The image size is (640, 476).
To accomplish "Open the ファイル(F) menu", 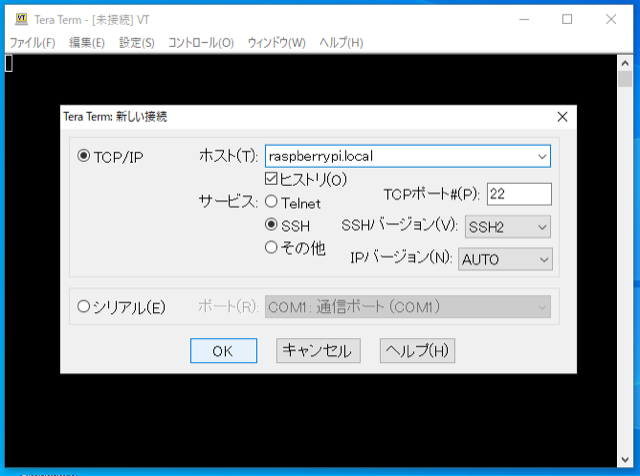I will pos(32,42).
